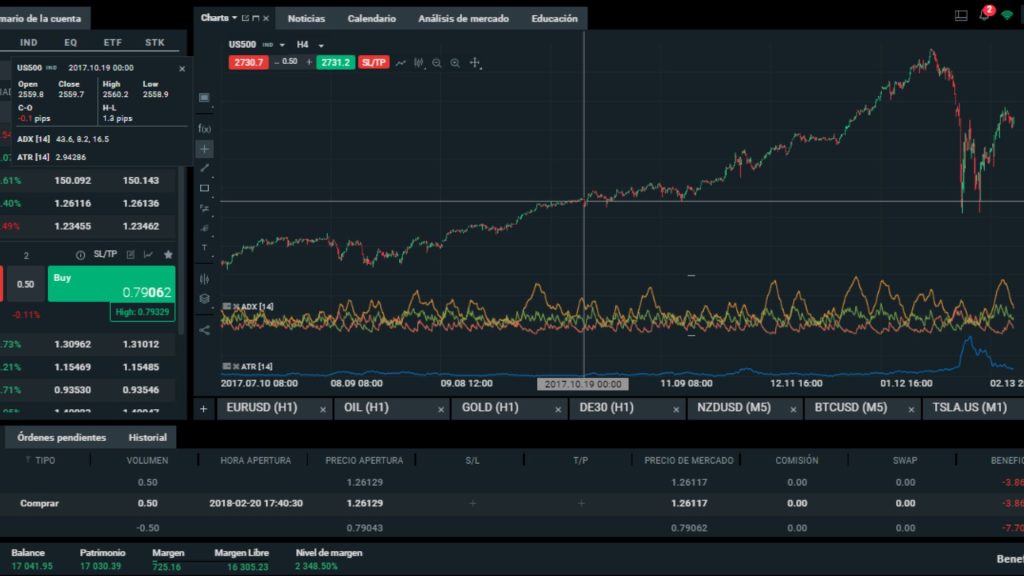Viewport: 1024px width, 576px height.
Task: Open the layers objects icon
Action: click(204, 299)
